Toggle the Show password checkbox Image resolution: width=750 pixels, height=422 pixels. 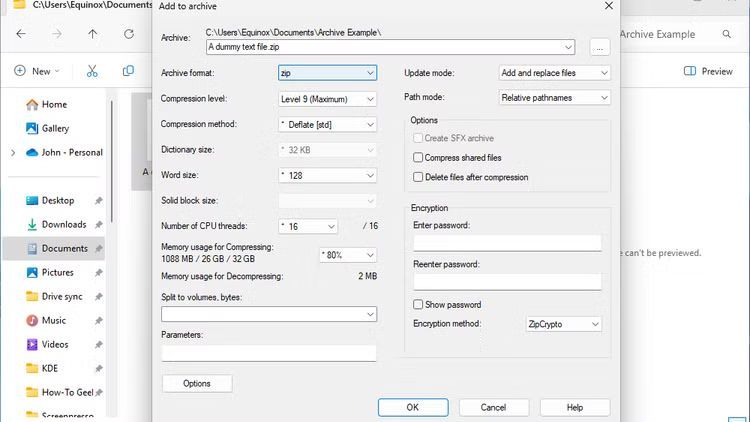click(418, 304)
